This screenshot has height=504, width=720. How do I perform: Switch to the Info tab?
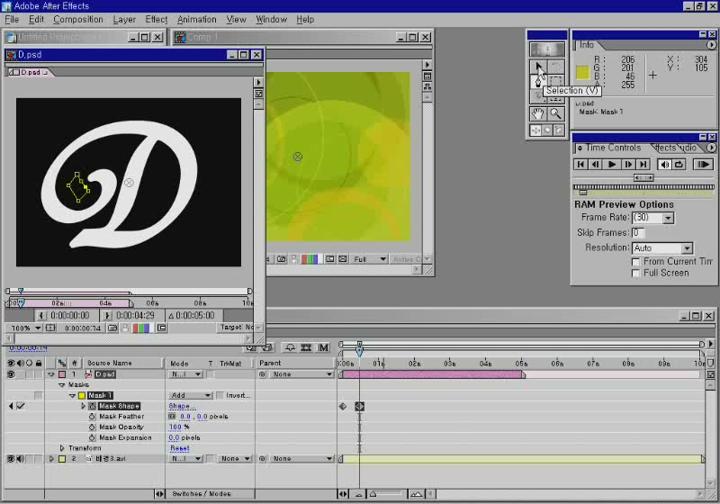[x=586, y=45]
